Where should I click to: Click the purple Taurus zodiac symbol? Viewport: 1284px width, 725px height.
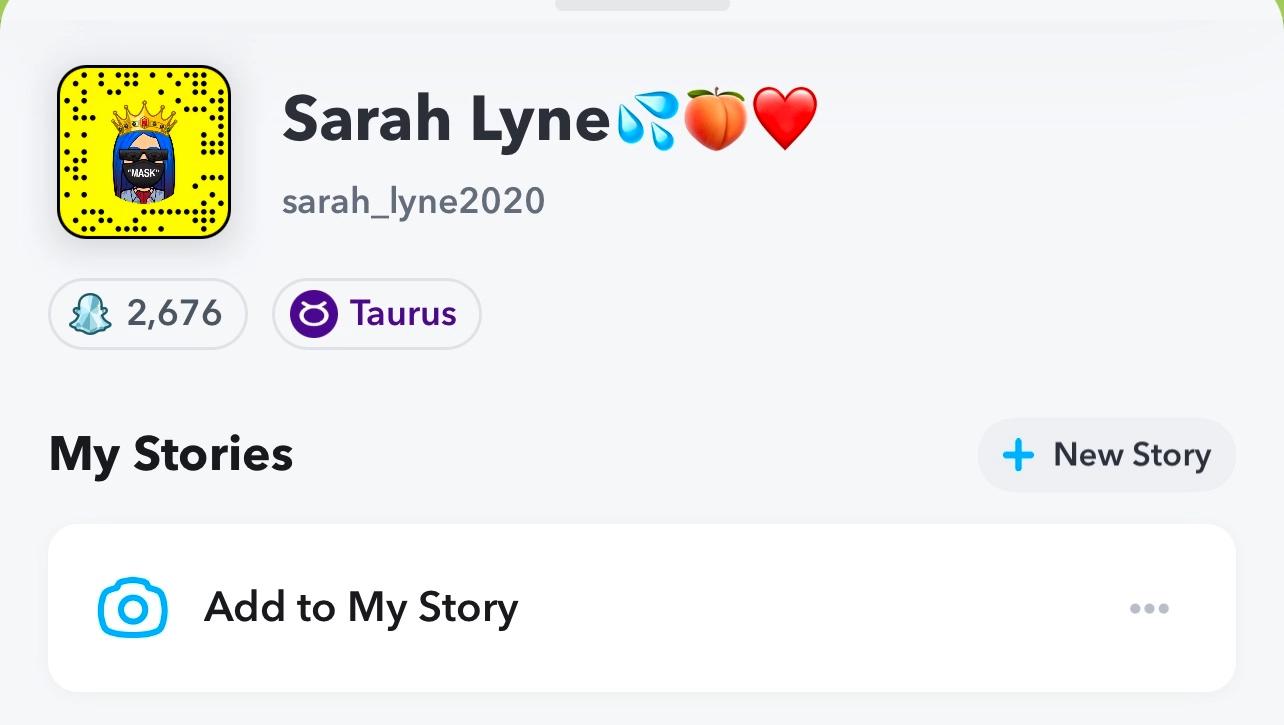[313, 314]
